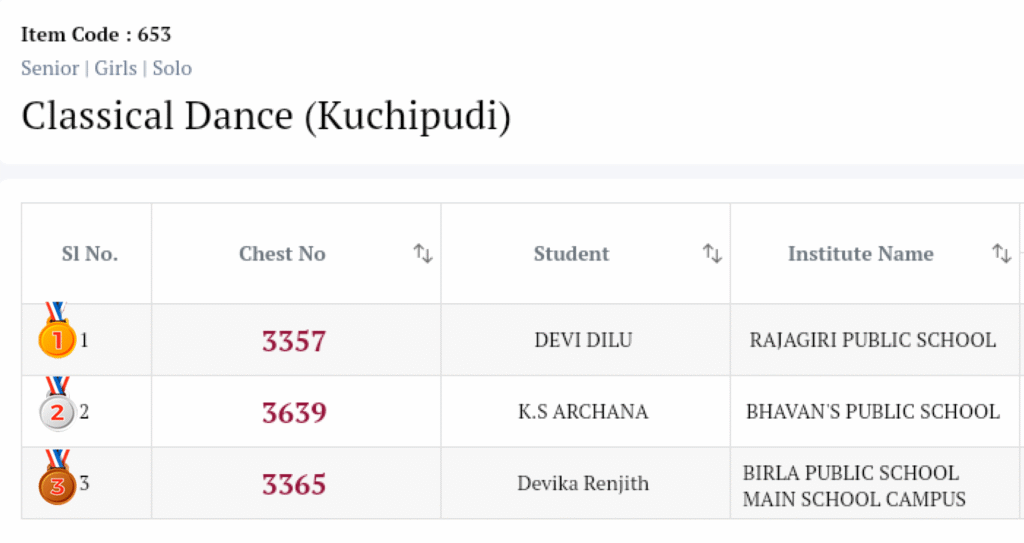Click the Student column header text
Screen dimensions: 1024x543
(x=571, y=254)
